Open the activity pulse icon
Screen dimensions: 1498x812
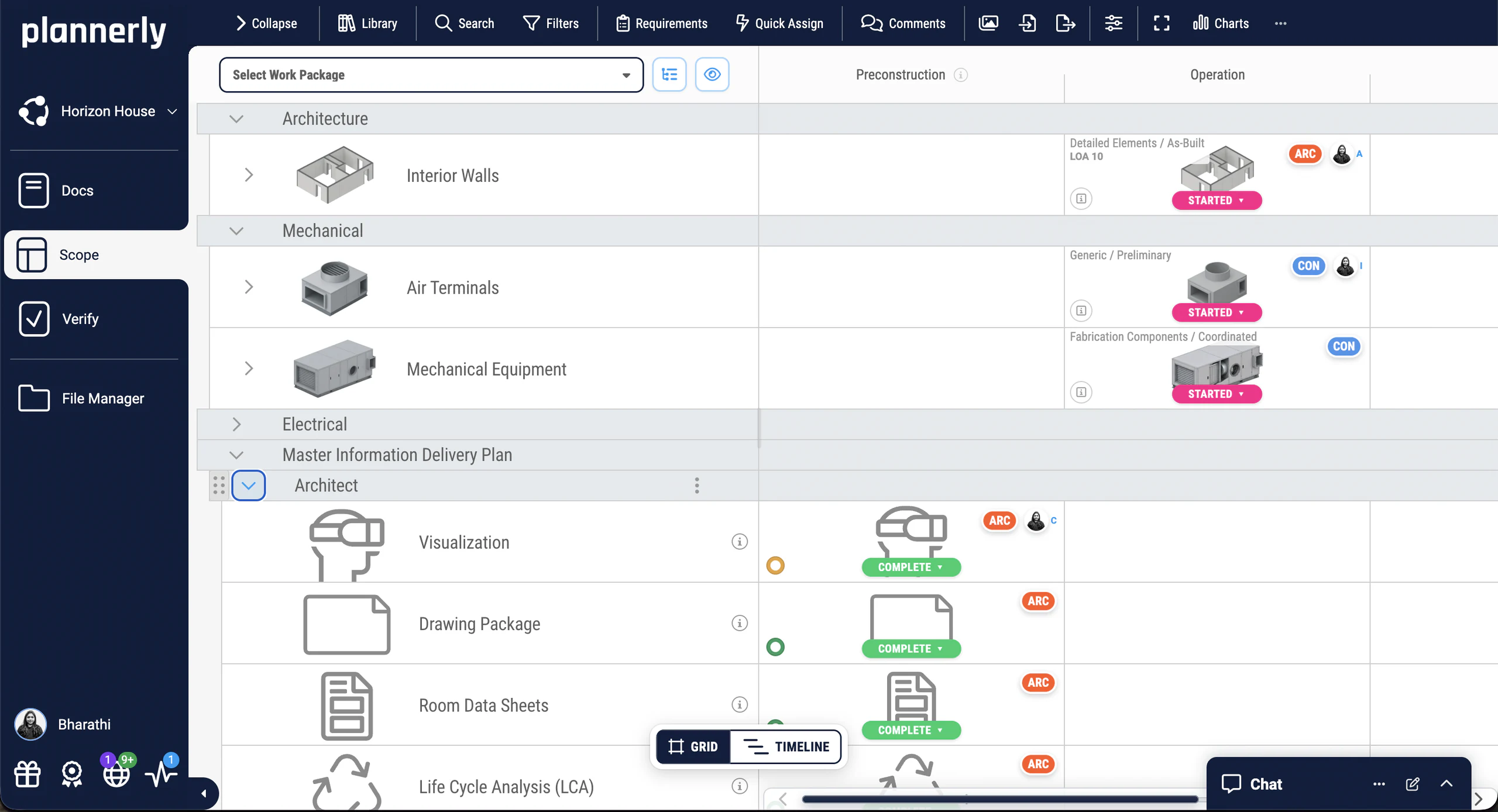click(162, 774)
